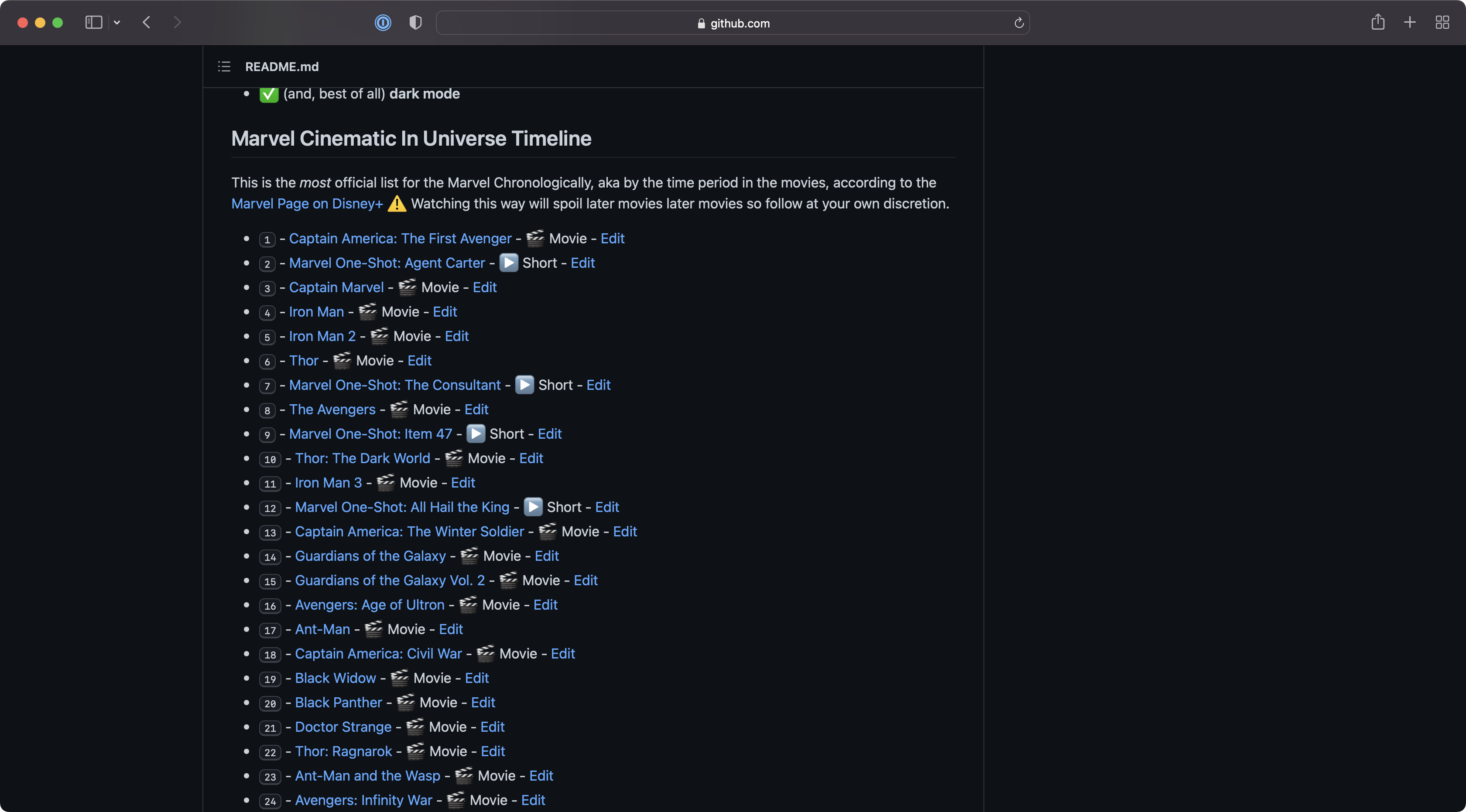This screenshot has height=812, width=1466.
Task: Open the Share menu icon
Action: tap(1378, 22)
